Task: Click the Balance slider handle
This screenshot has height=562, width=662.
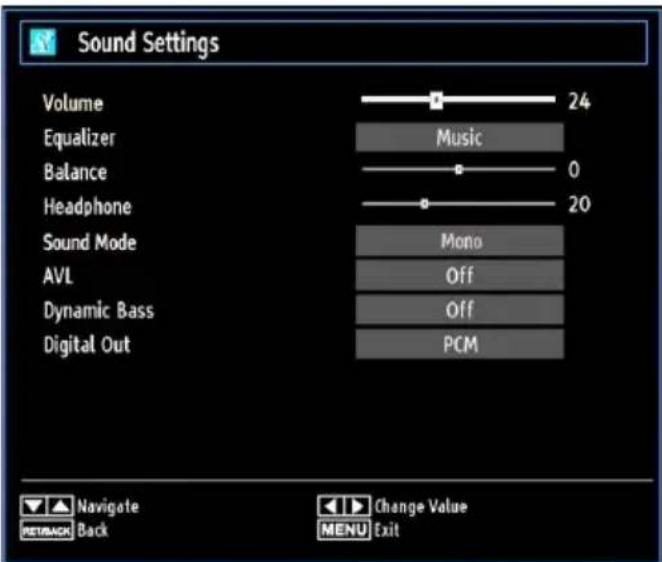Action: click(x=459, y=169)
